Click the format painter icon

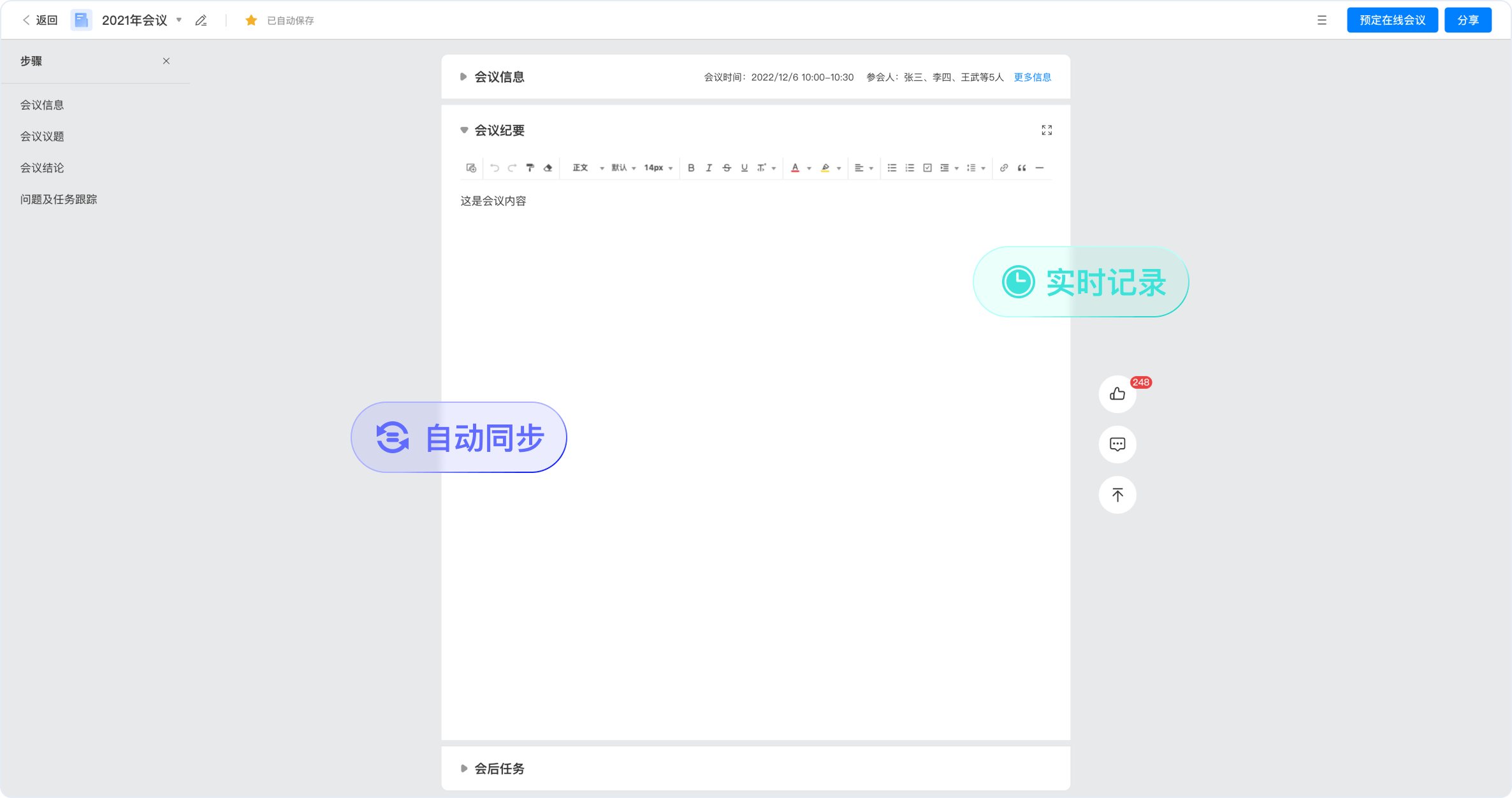click(x=530, y=168)
